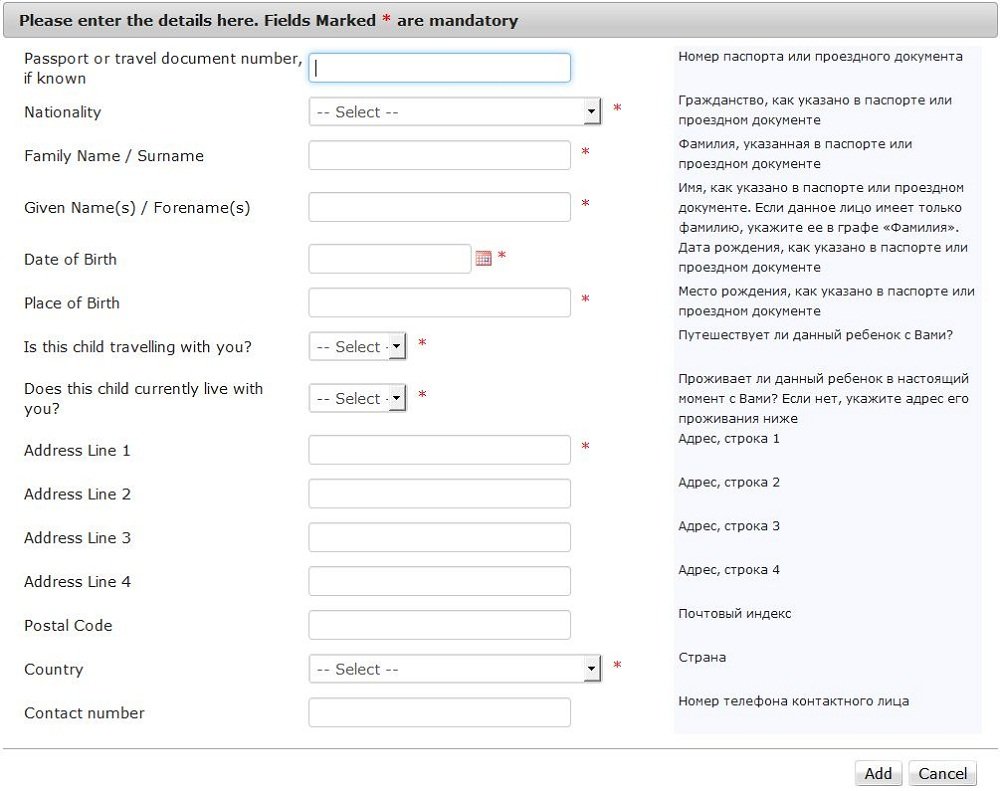Screen dimensions: 1000x791
Task: Click the Given Name(s) / Forename(s) field
Action: (x=439, y=207)
